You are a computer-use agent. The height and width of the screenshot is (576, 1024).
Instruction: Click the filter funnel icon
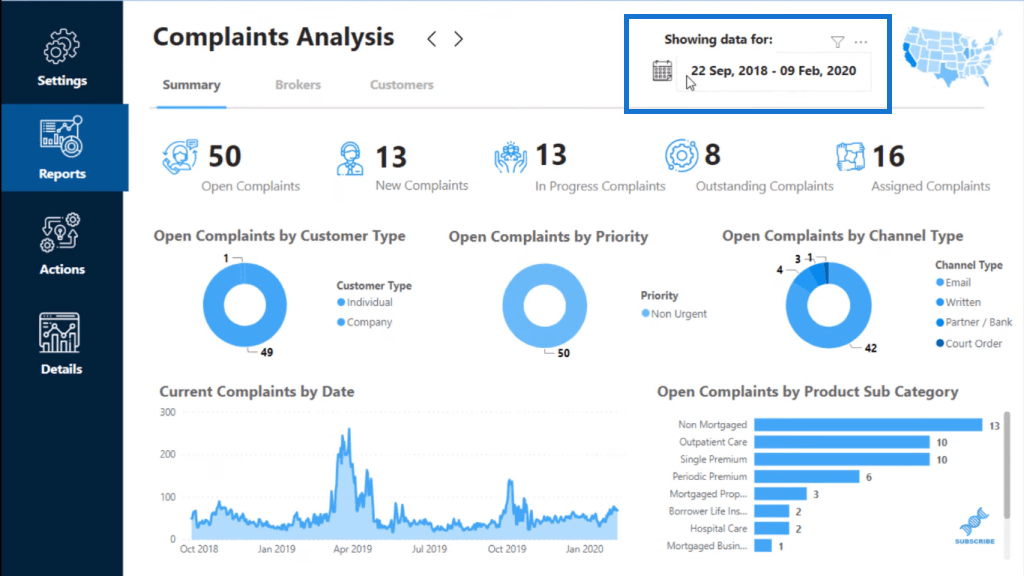pos(837,42)
